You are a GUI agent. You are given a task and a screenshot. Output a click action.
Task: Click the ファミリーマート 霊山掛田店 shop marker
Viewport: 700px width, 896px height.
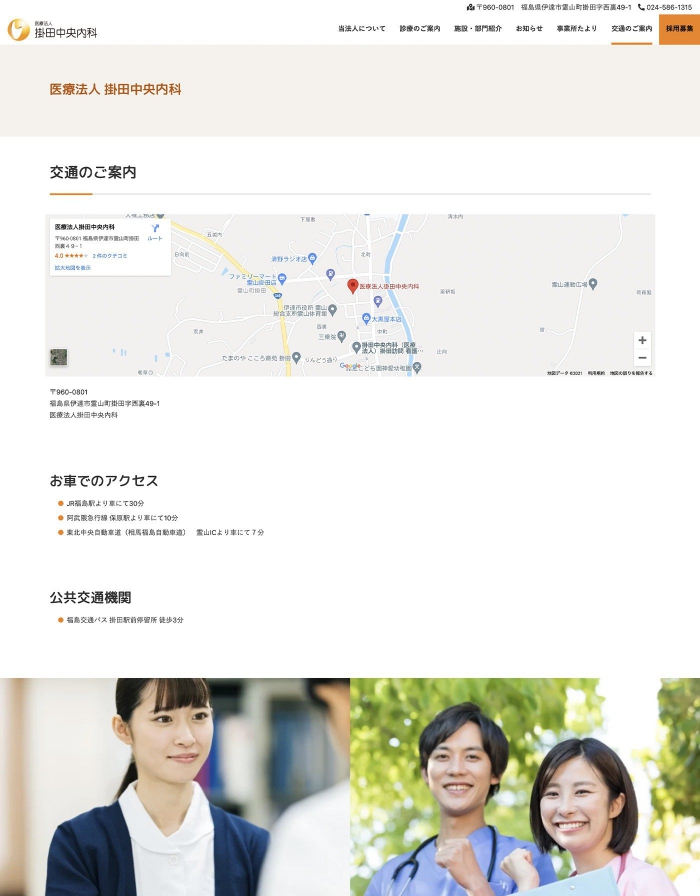[x=282, y=279]
